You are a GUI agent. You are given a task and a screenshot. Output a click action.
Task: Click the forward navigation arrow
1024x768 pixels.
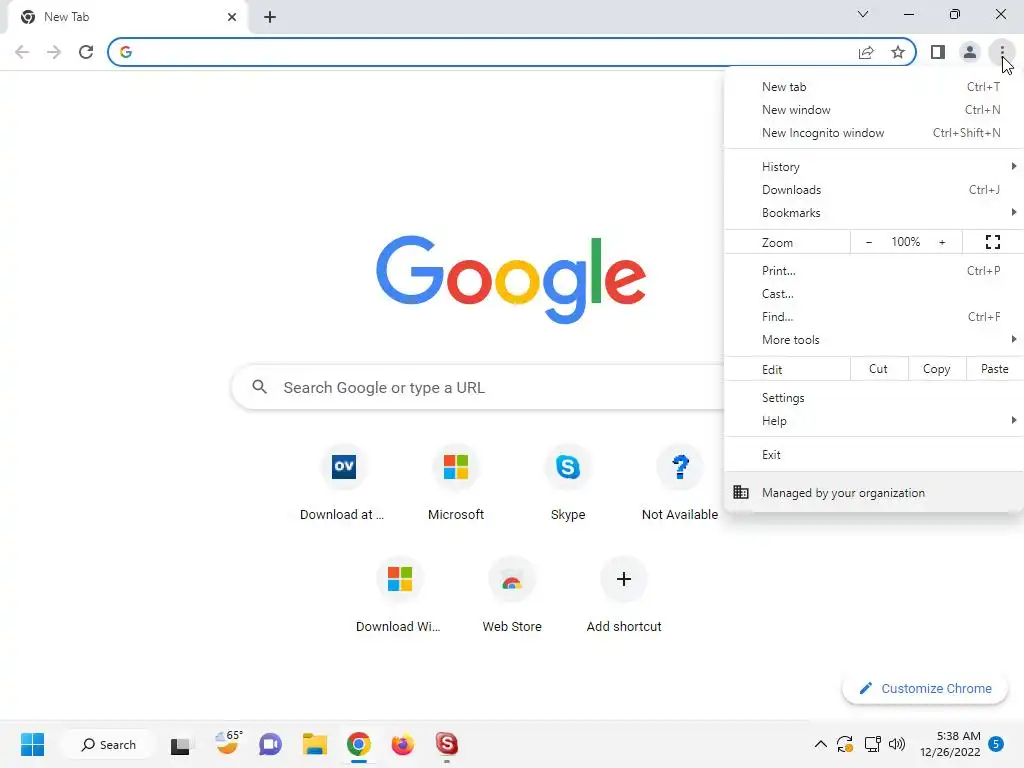[54, 52]
